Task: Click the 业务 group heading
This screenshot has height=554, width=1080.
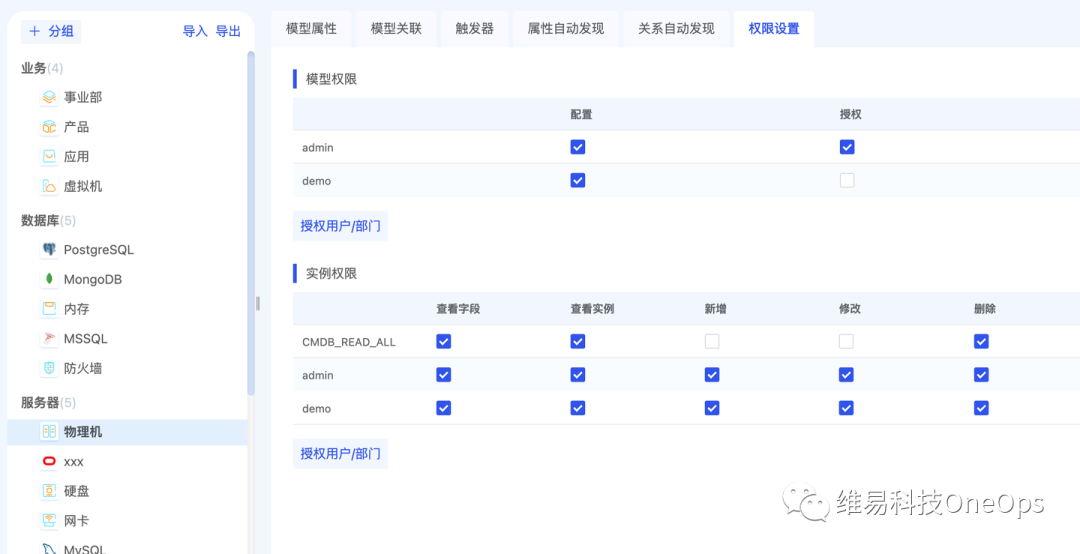Action: click(42, 68)
